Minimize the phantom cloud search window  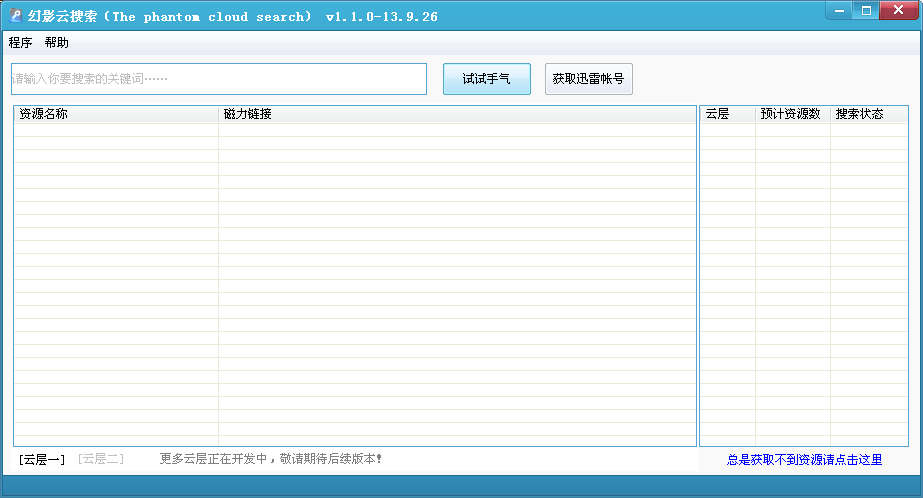[839, 10]
